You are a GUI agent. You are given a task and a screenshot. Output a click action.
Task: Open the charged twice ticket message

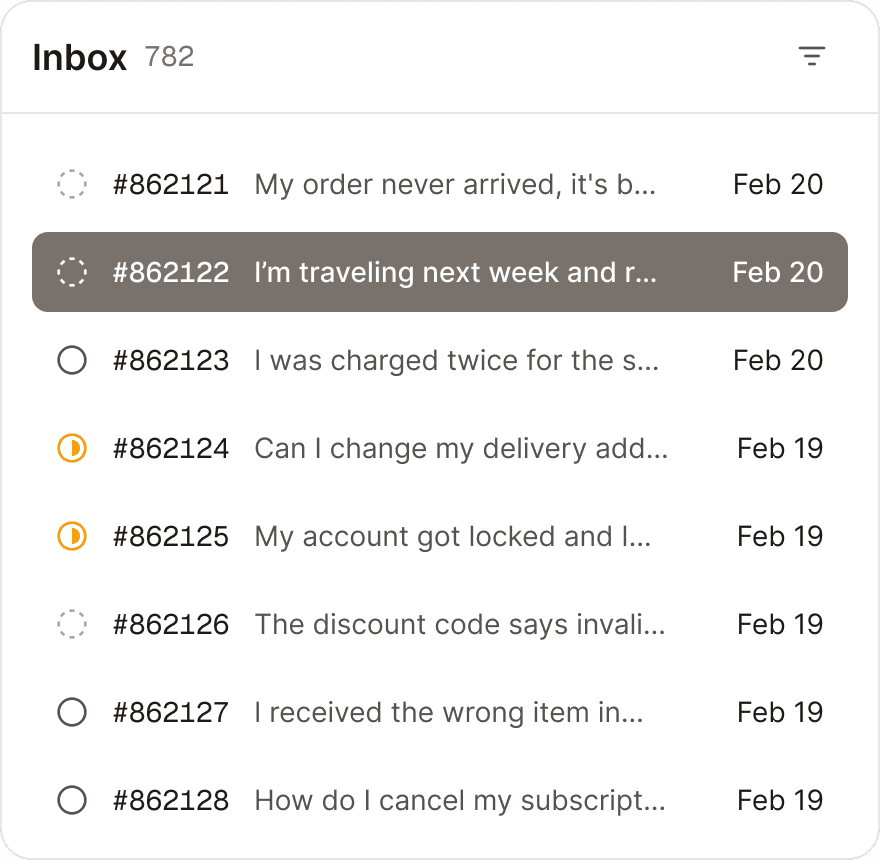tap(456, 360)
